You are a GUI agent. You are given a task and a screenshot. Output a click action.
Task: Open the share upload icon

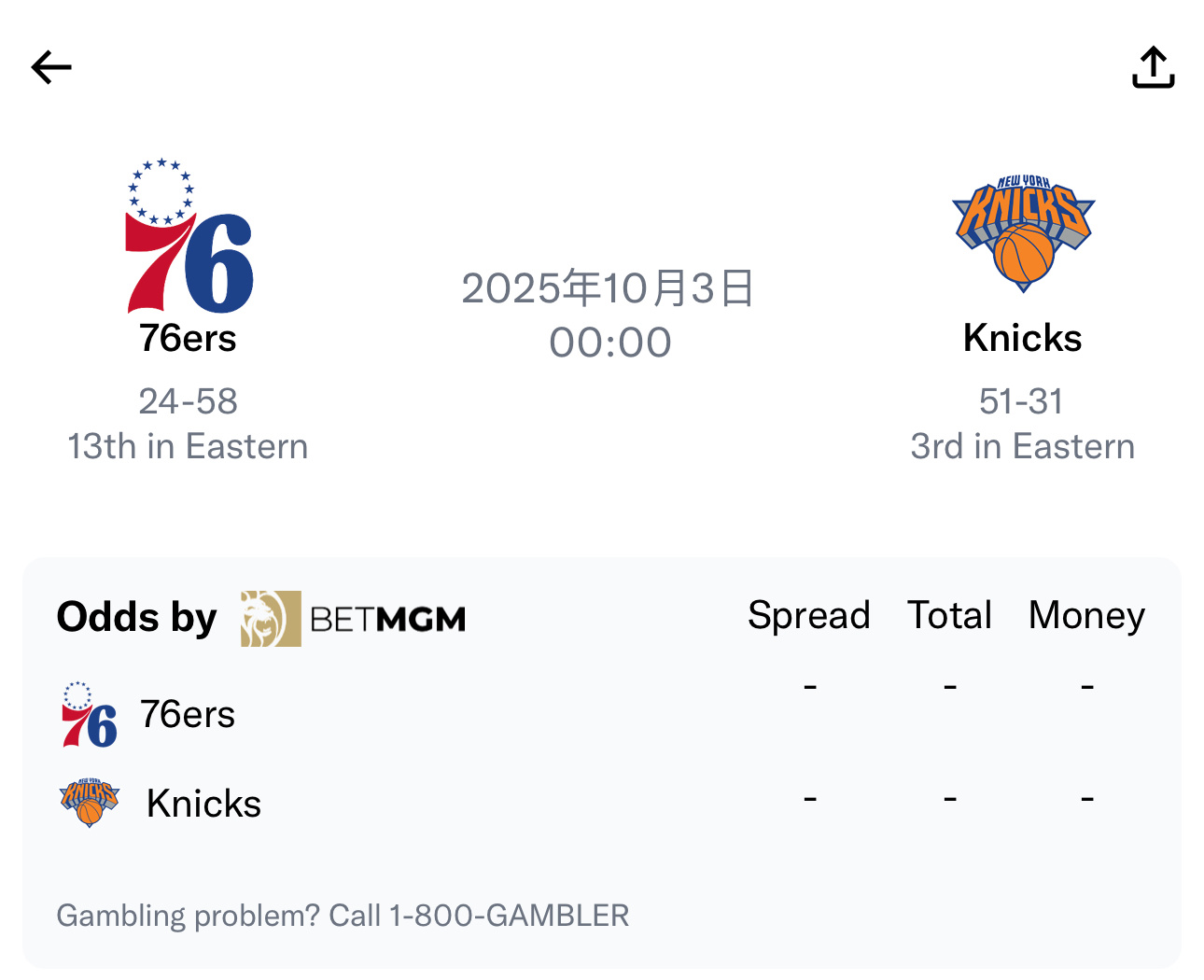(1153, 67)
